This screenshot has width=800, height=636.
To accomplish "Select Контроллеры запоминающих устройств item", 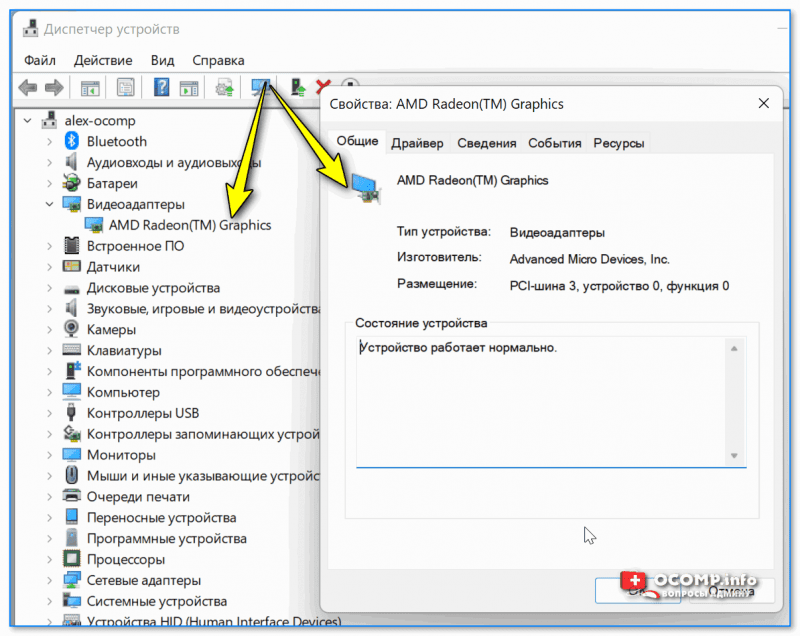I will (203, 434).
